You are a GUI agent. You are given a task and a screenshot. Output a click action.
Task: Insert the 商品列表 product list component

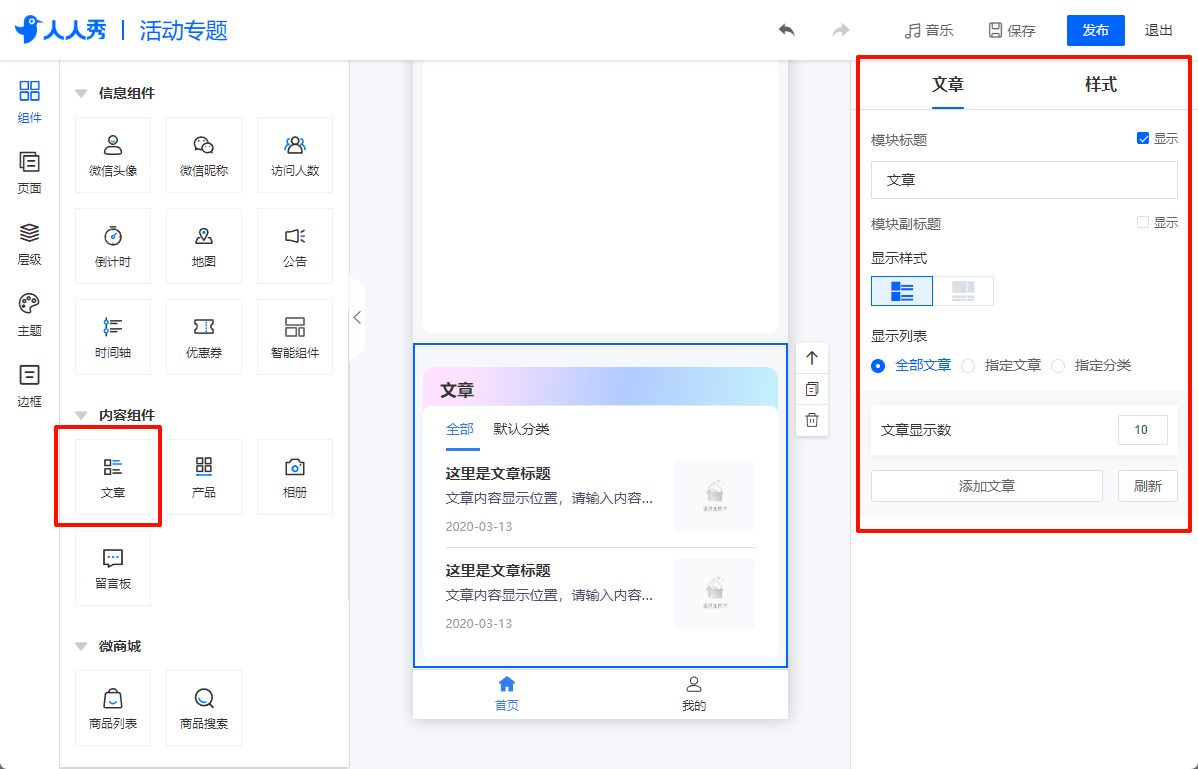click(x=113, y=708)
